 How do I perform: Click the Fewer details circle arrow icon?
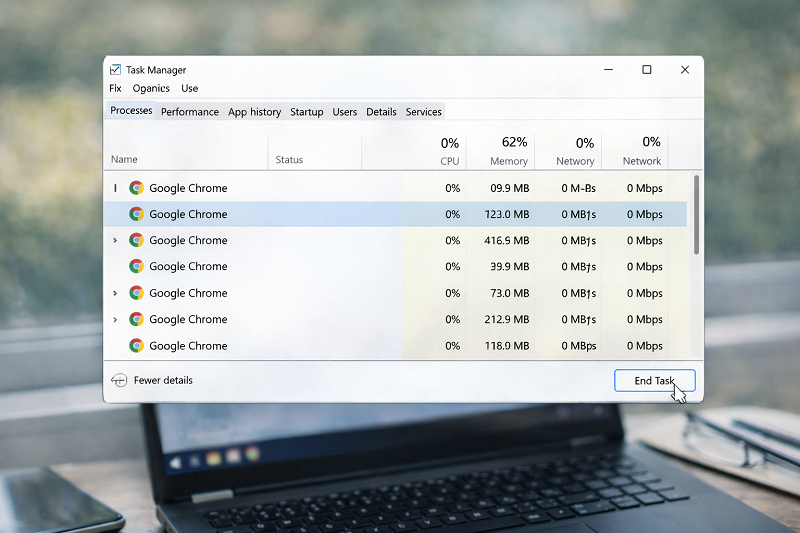[119, 380]
